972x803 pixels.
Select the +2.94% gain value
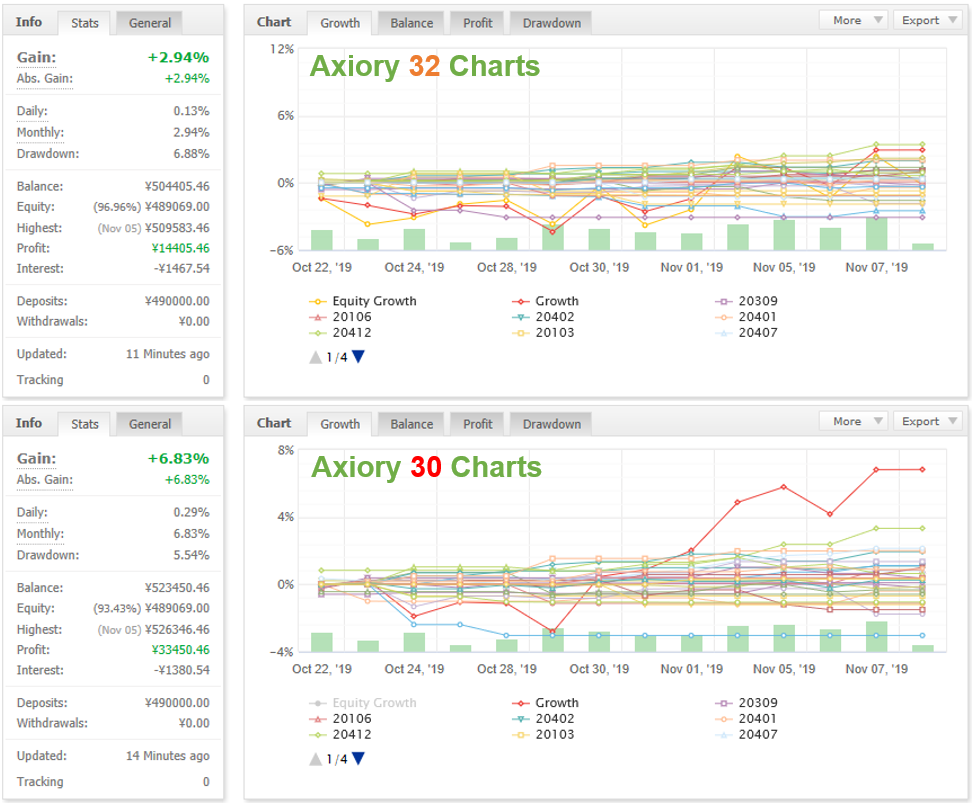point(179,58)
